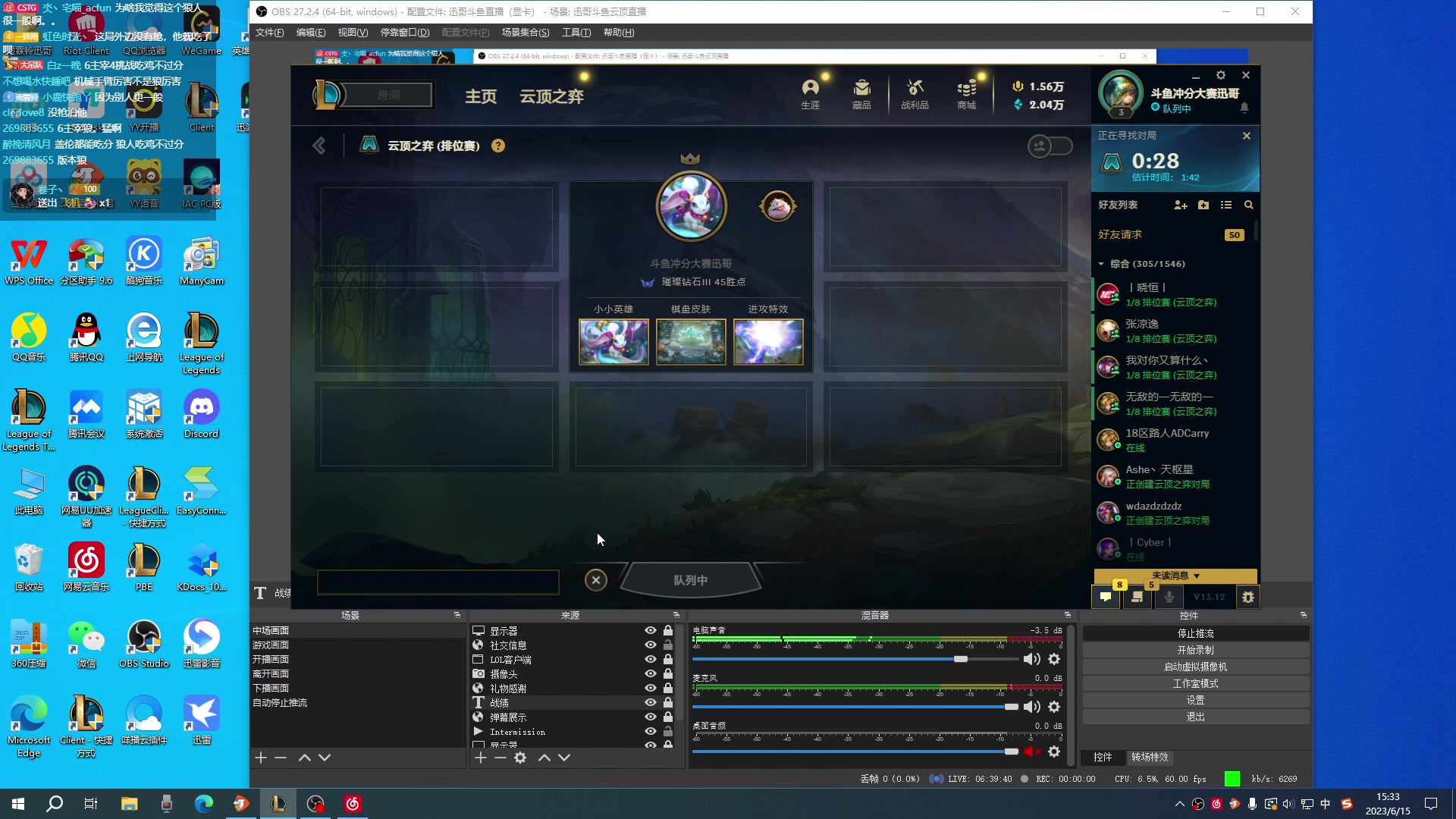Click the back arrow beside 云顶之弈 lobby title

319,146
